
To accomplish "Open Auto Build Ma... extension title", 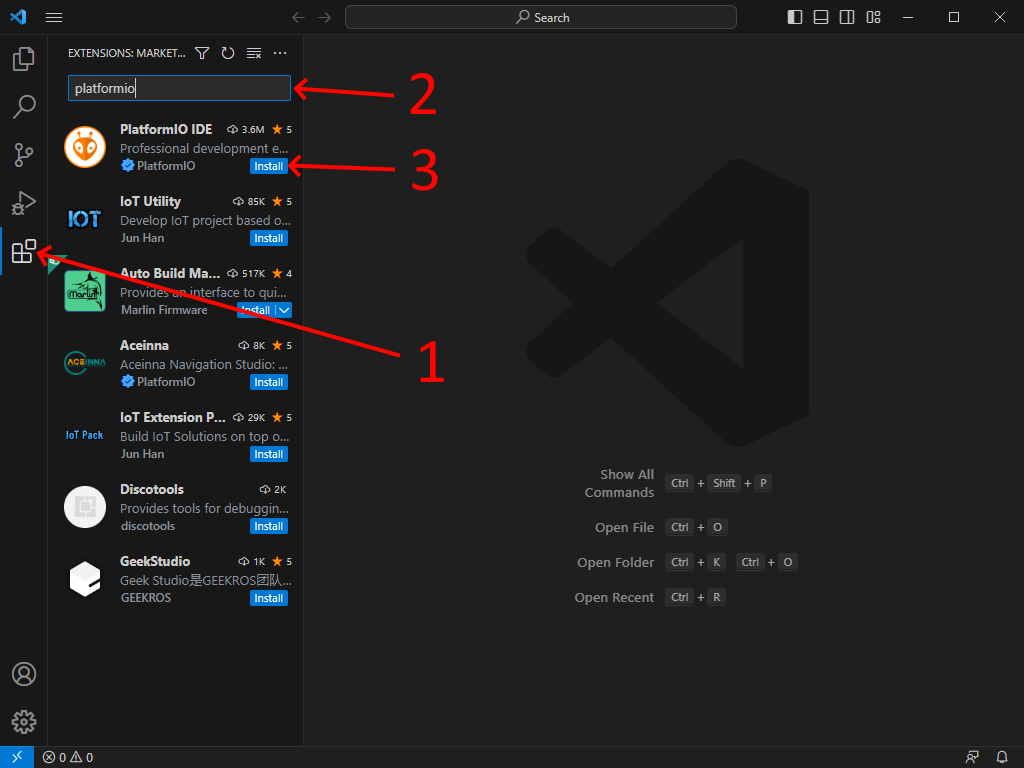I will (170, 273).
